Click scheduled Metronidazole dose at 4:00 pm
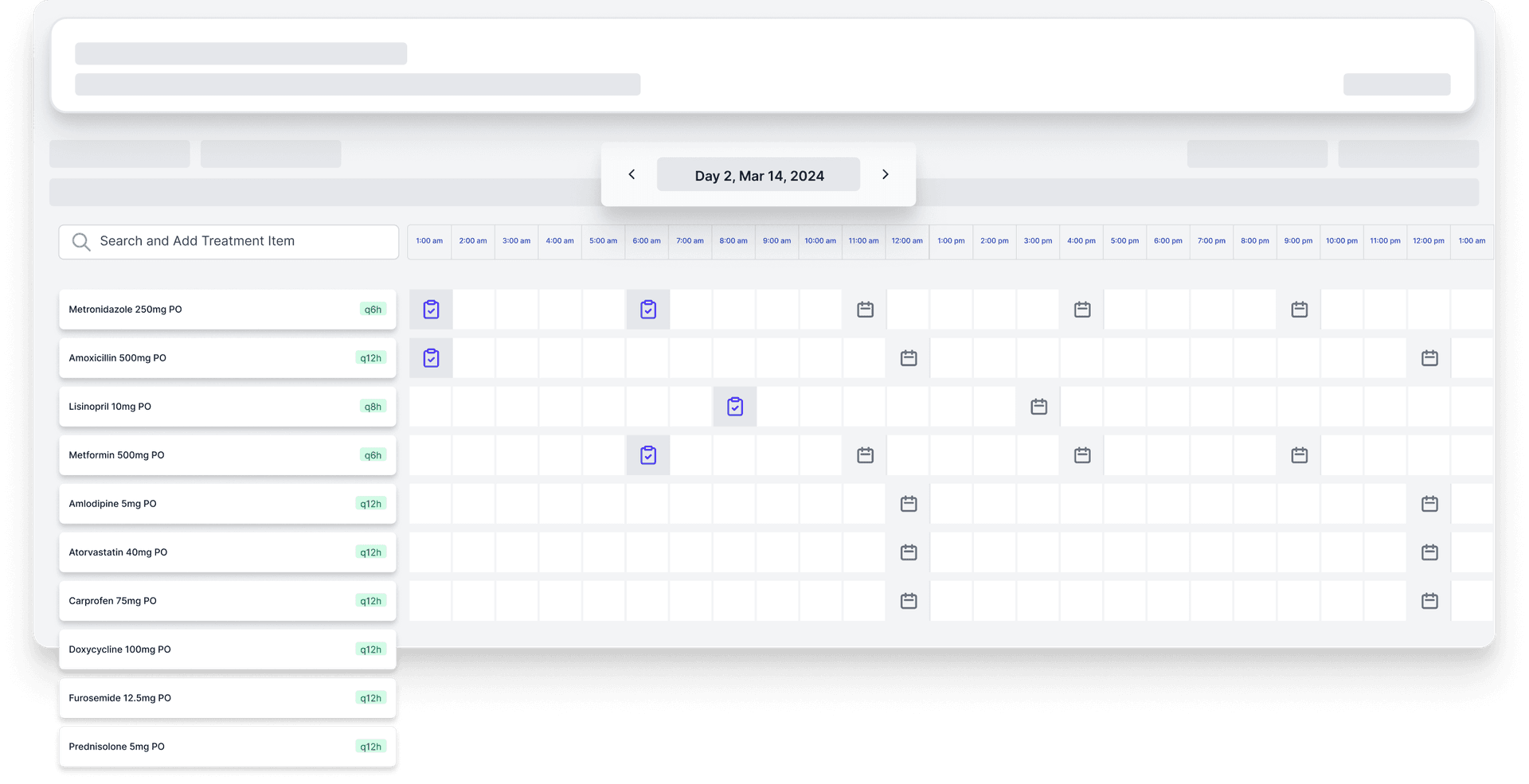The image size is (1529, 784). (1081, 310)
